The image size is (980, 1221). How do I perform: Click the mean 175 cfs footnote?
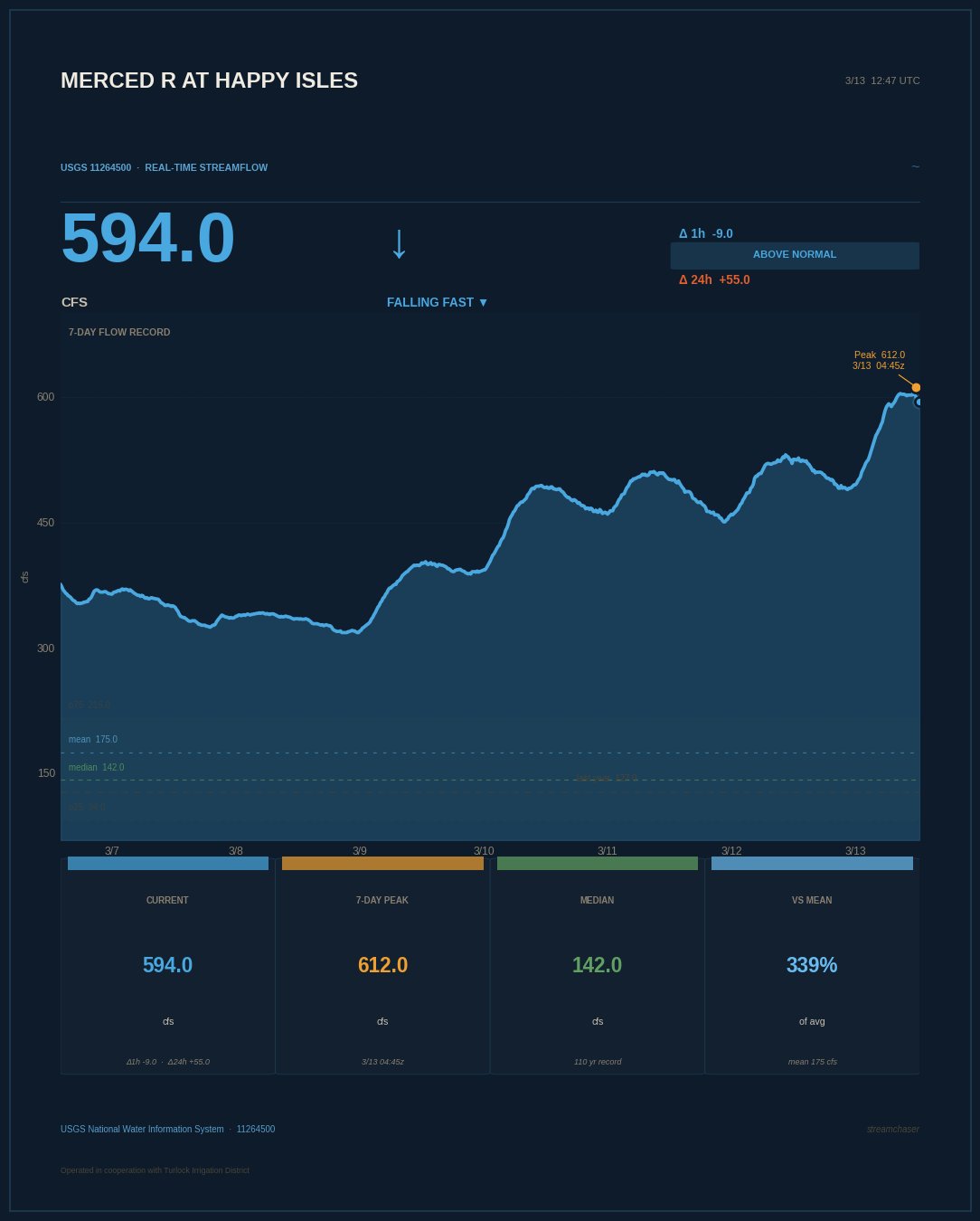coord(813,1062)
